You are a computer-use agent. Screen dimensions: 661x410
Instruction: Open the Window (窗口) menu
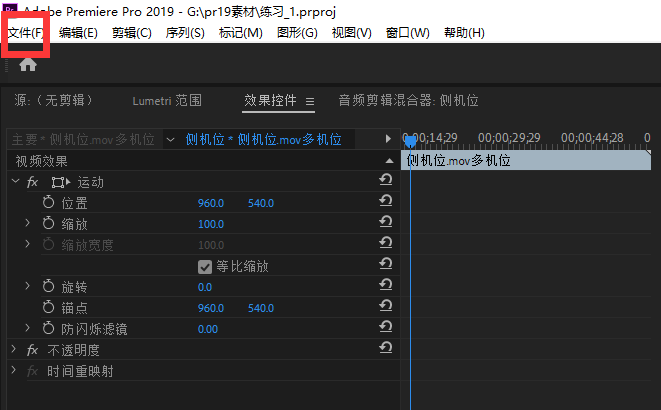408,32
